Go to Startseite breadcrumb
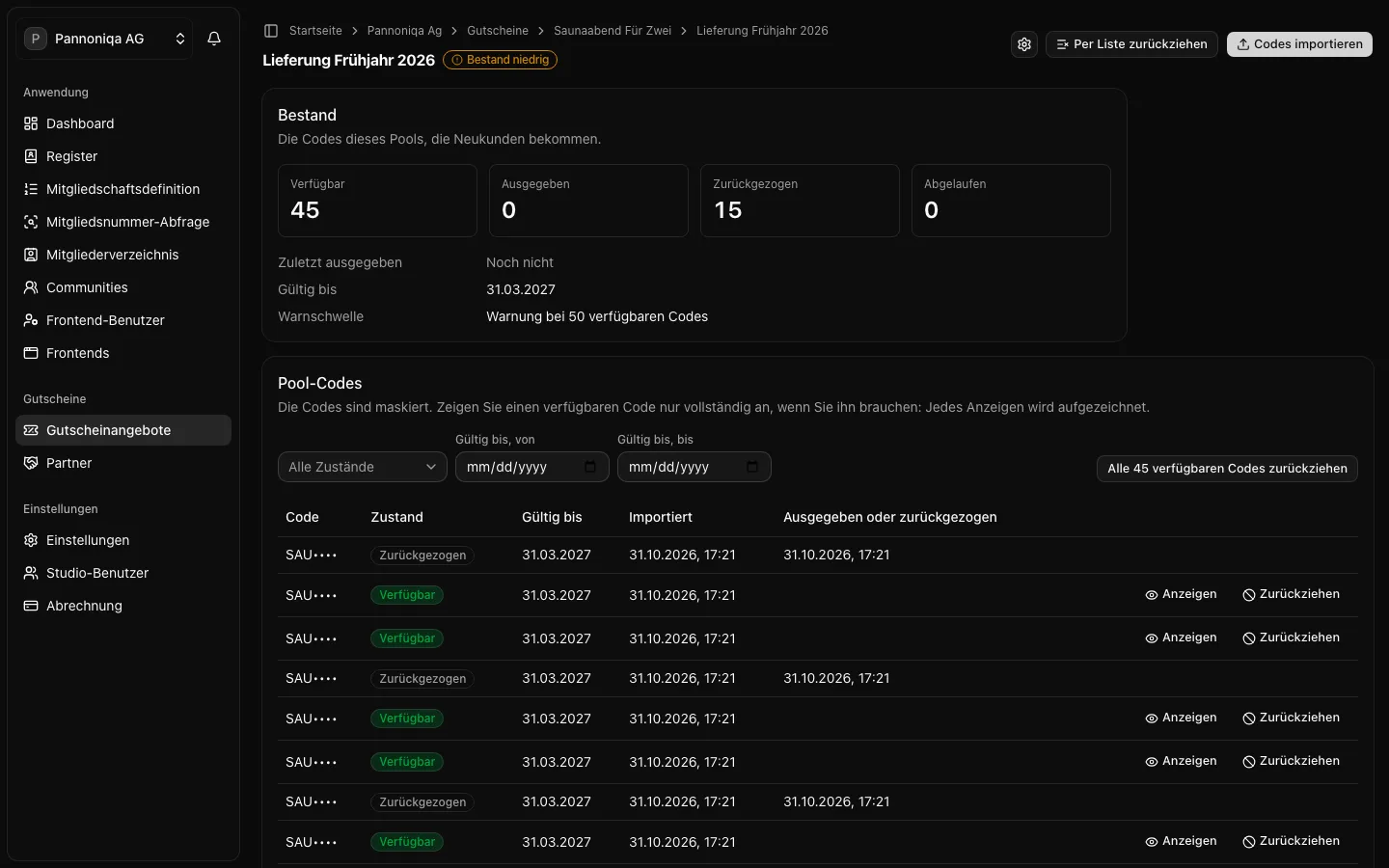 point(315,31)
